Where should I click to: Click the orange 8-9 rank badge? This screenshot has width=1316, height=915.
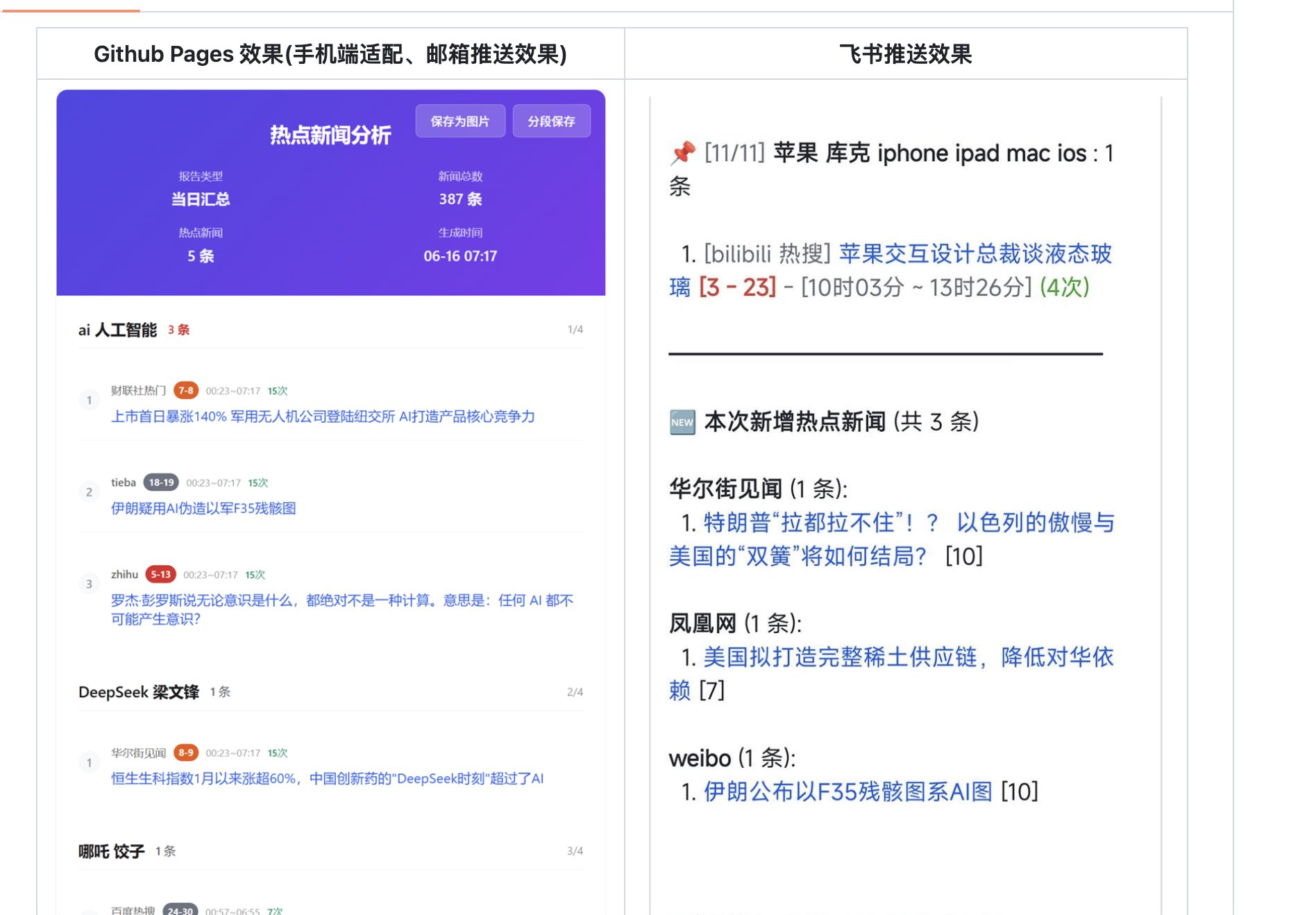tap(185, 753)
